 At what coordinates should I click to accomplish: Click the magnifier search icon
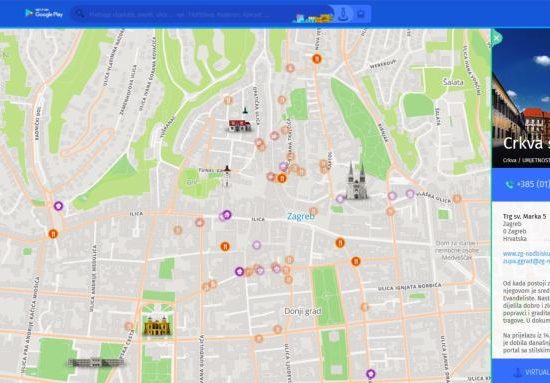pyautogui.click(x=80, y=14)
